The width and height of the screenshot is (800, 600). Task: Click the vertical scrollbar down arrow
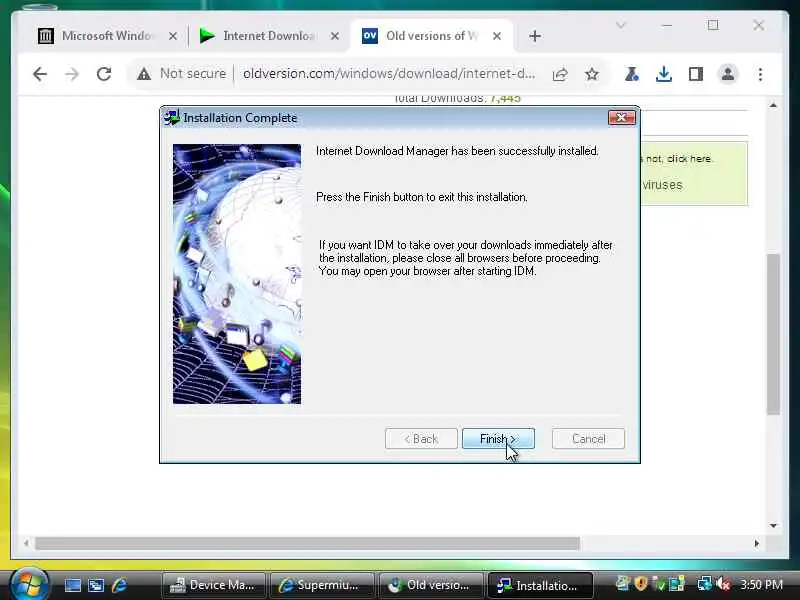773,526
